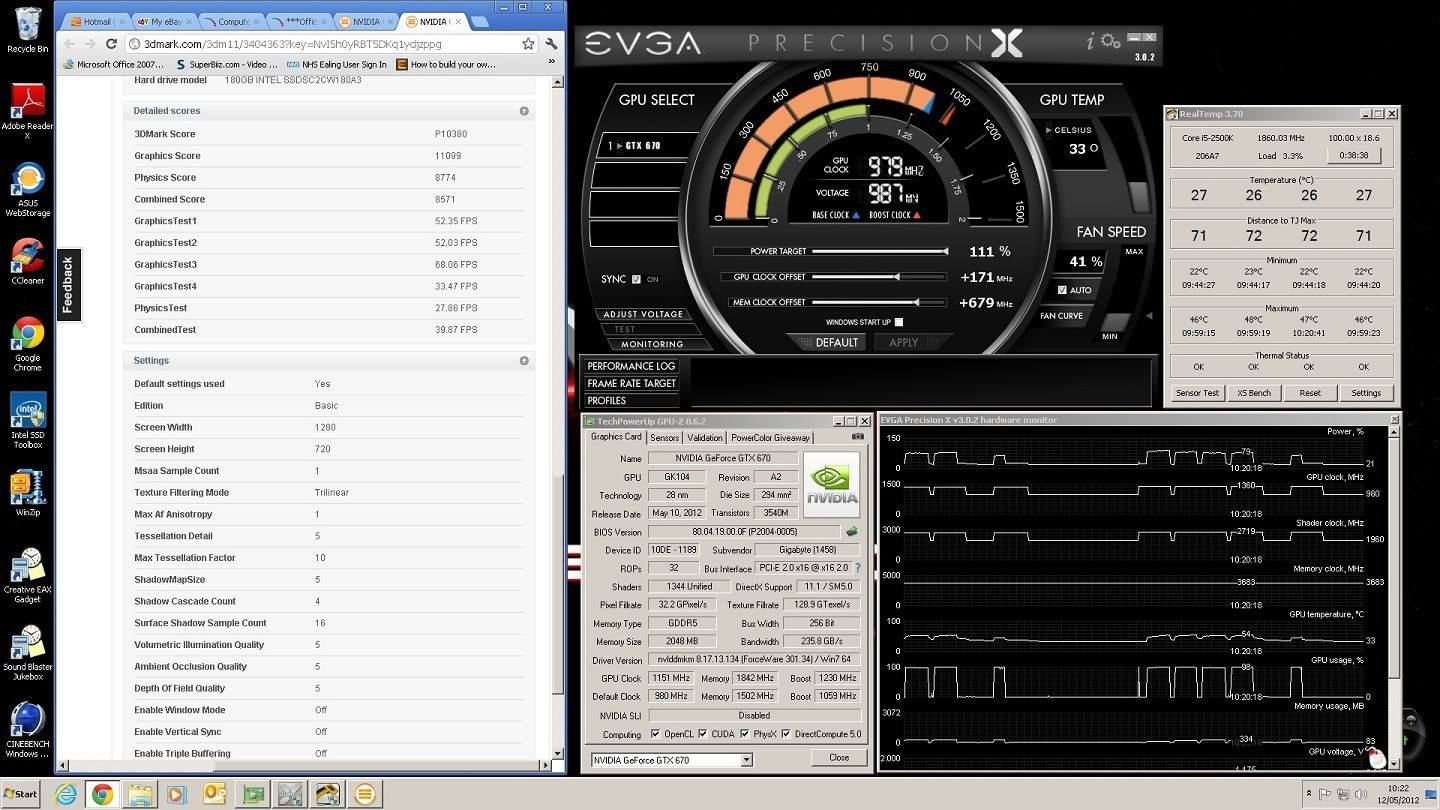Toggle PhysX checkbox in GPU-Z

[x=745, y=734]
